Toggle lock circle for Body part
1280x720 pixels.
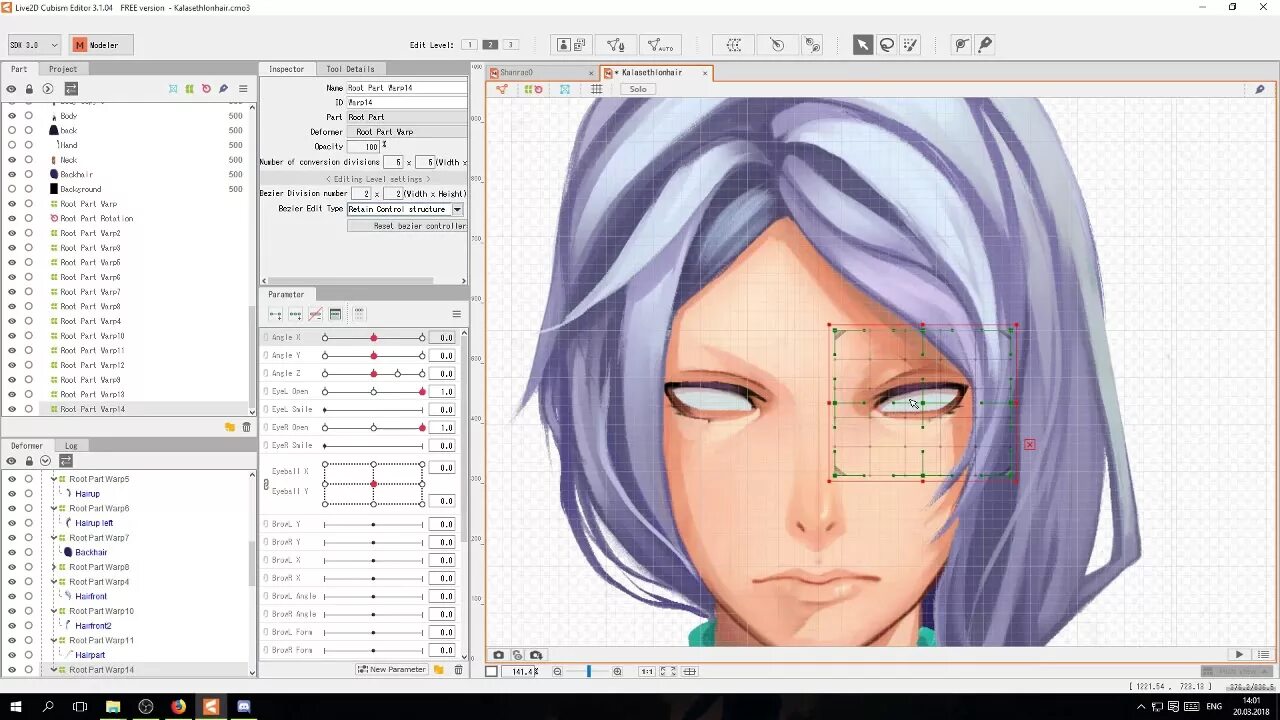pyautogui.click(x=28, y=116)
